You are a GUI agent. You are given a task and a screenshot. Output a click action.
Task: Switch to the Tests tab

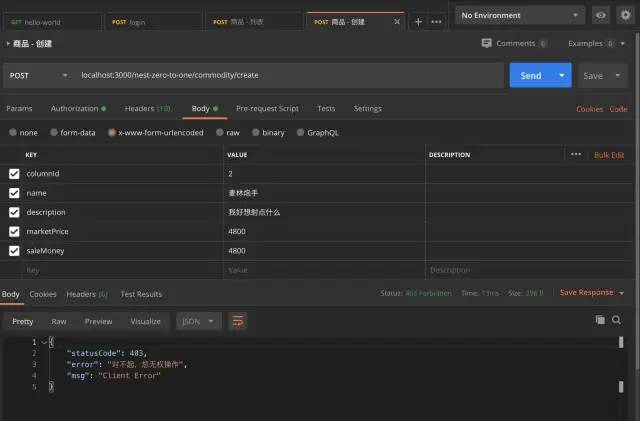click(x=326, y=109)
